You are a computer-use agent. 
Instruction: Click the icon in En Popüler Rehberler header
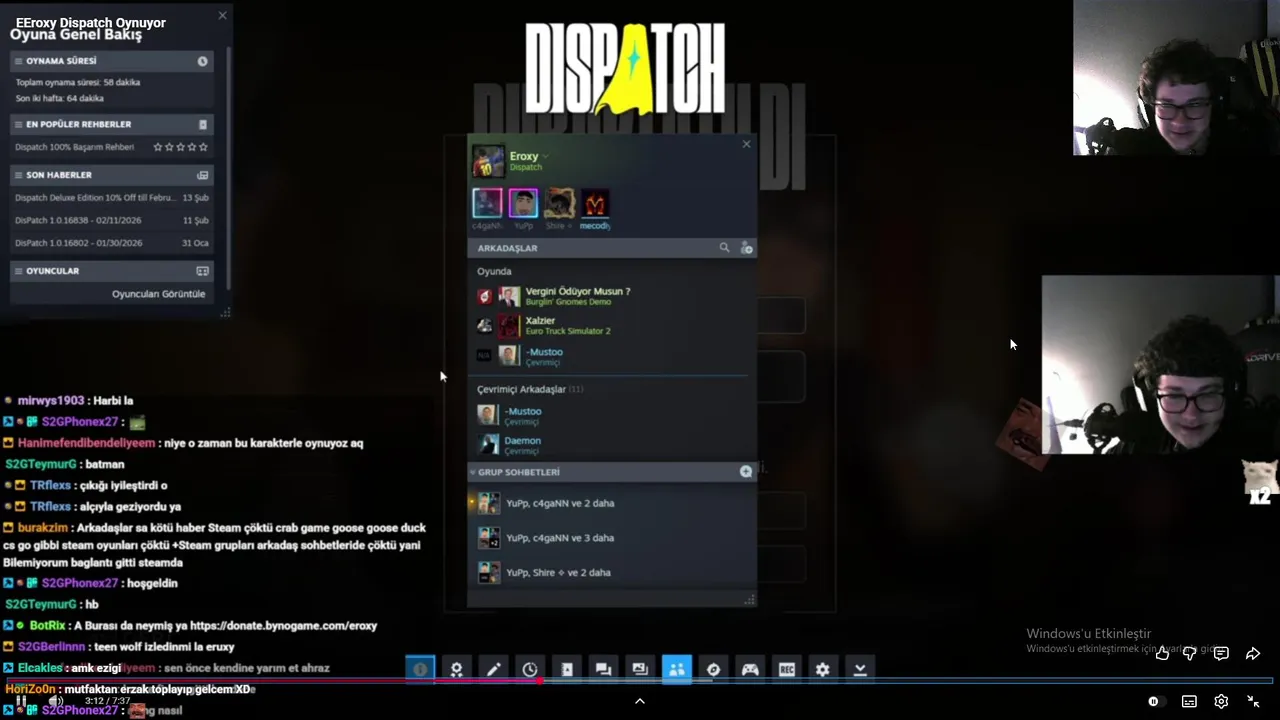pyautogui.click(x=202, y=124)
